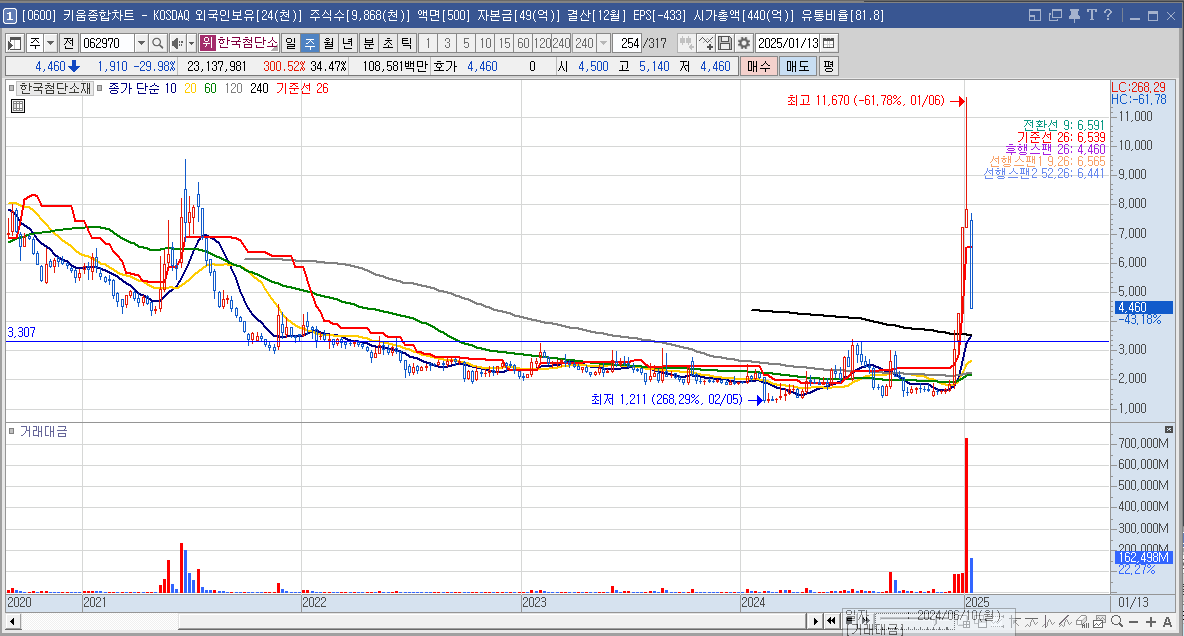1184x636 pixels.
Task: Click the save chart floppy icon
Action: click(x=725, y=44)
